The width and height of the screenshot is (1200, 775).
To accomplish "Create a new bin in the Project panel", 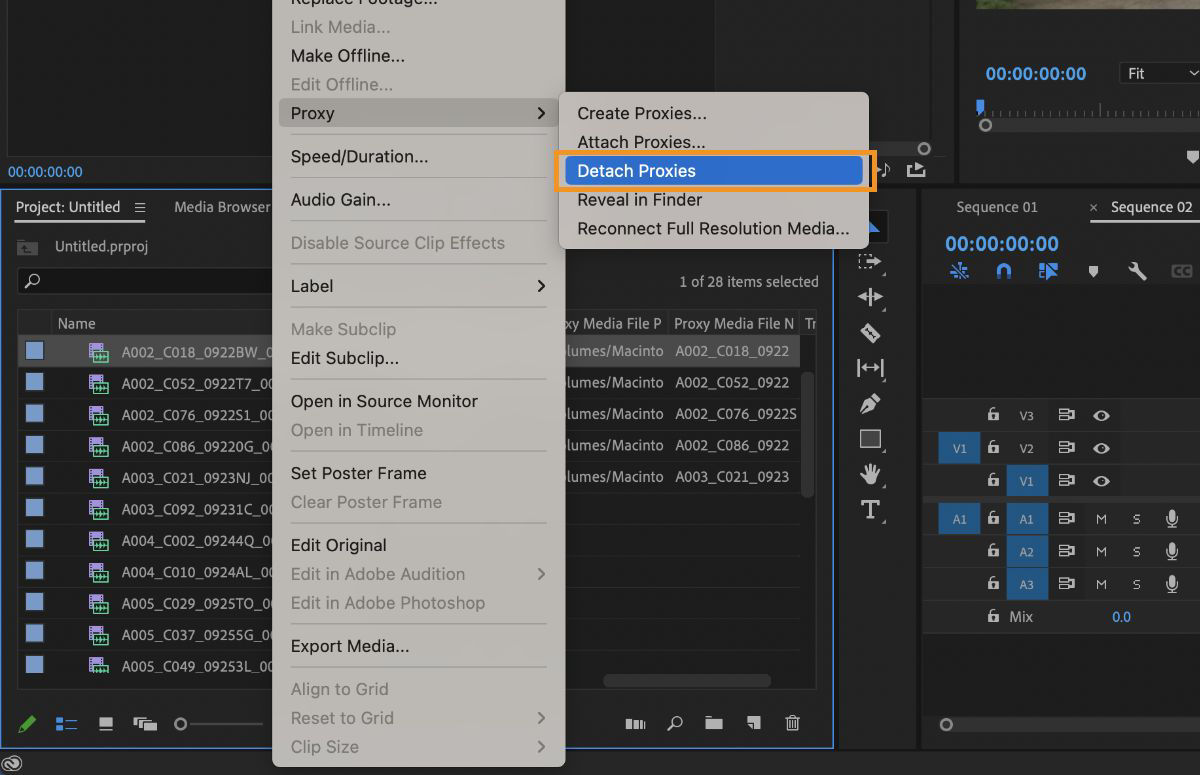I will (714, 723).
